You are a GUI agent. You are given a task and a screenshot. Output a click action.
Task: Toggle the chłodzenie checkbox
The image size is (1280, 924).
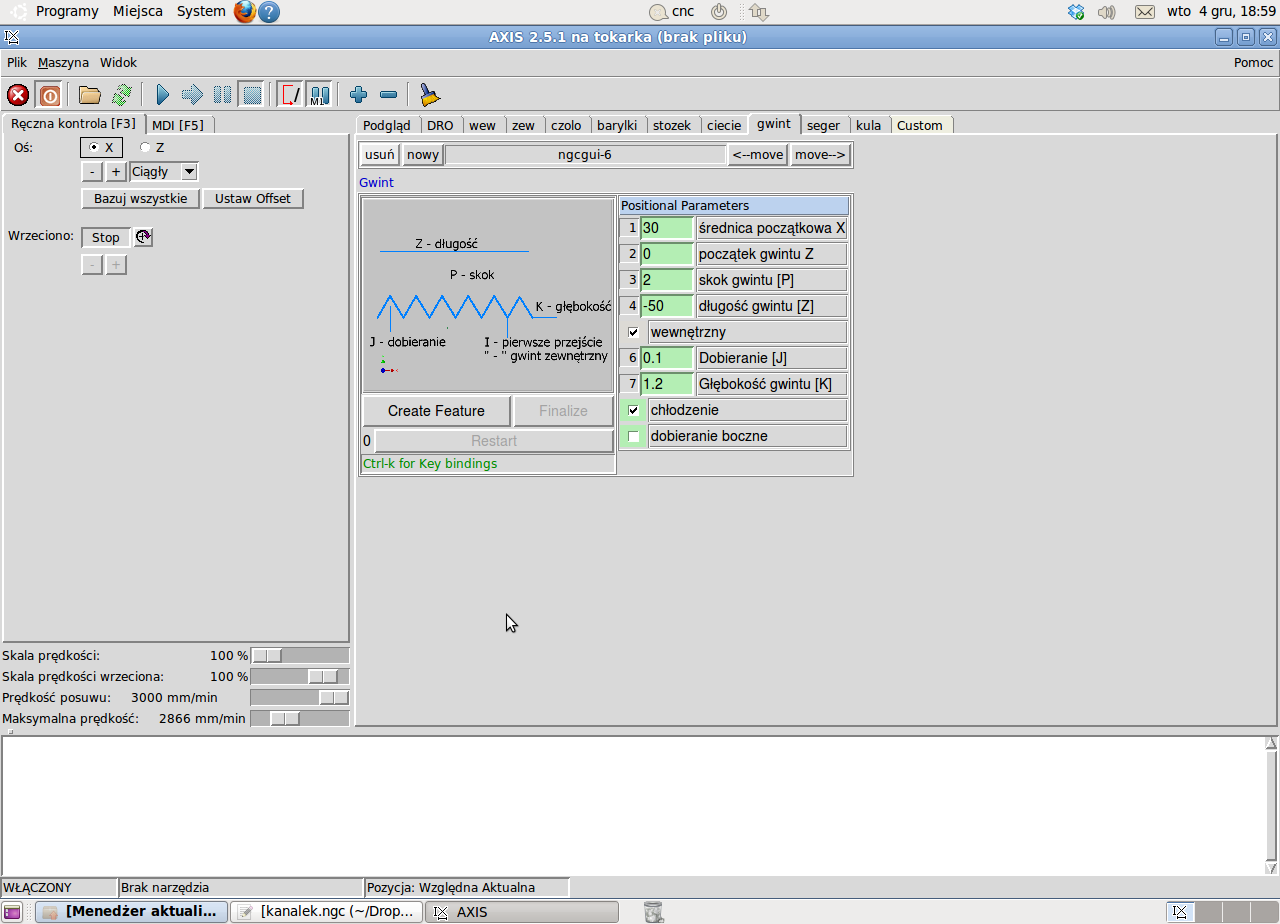pyautogui.click(x=633, y=410)
